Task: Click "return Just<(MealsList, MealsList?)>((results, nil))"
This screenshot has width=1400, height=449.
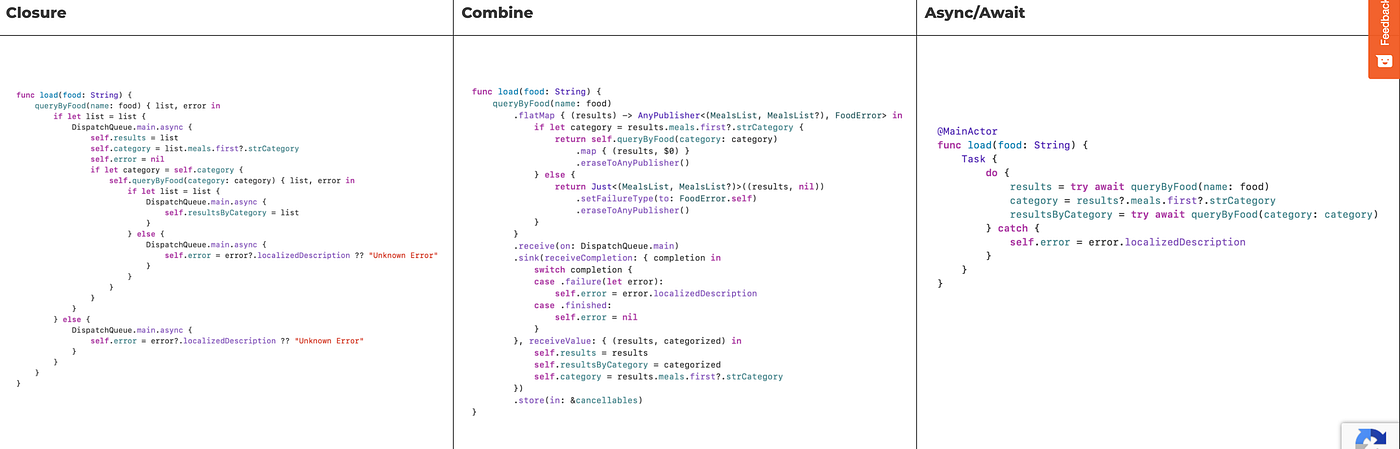Action: pos(689,186)
